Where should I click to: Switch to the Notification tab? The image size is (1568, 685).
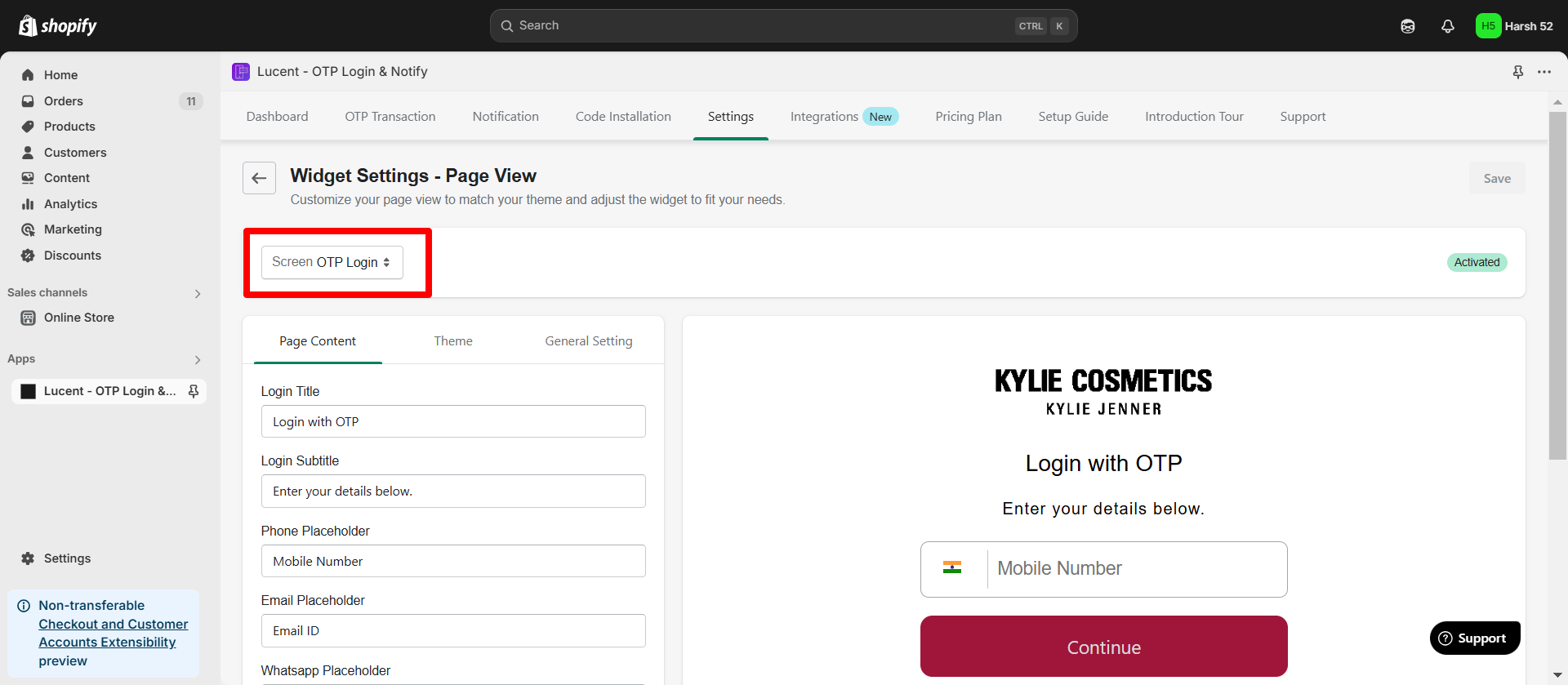click(x=506, y=117)
